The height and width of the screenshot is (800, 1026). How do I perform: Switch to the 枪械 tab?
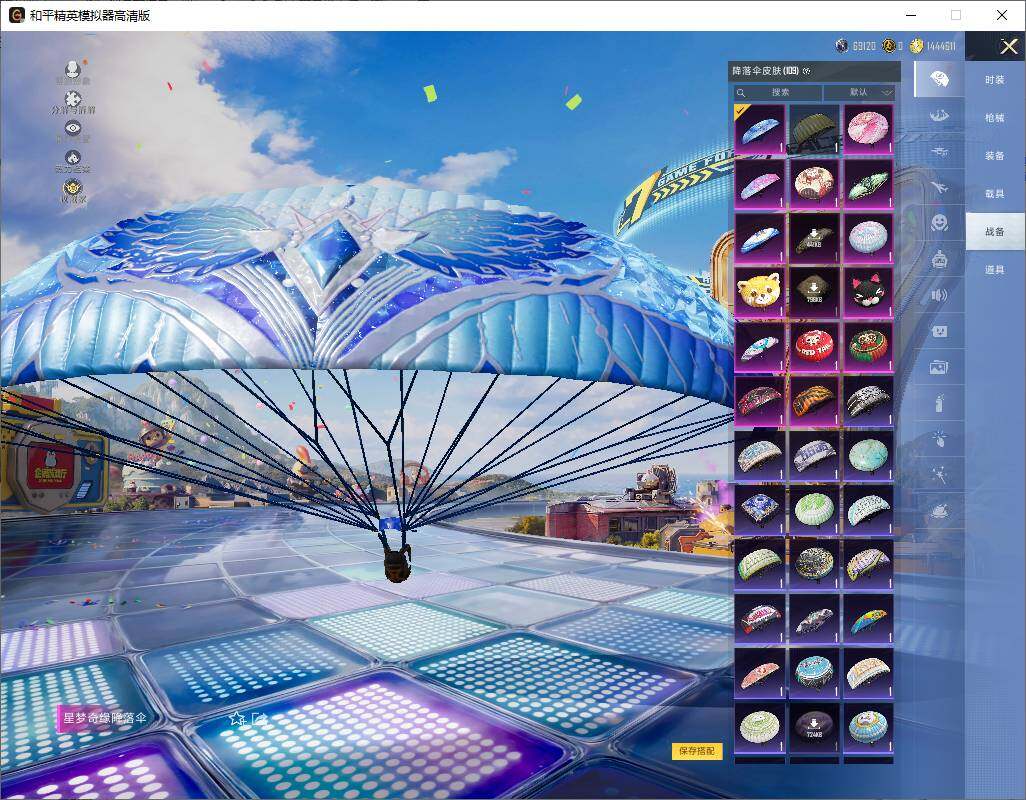[x=995, y=118]
